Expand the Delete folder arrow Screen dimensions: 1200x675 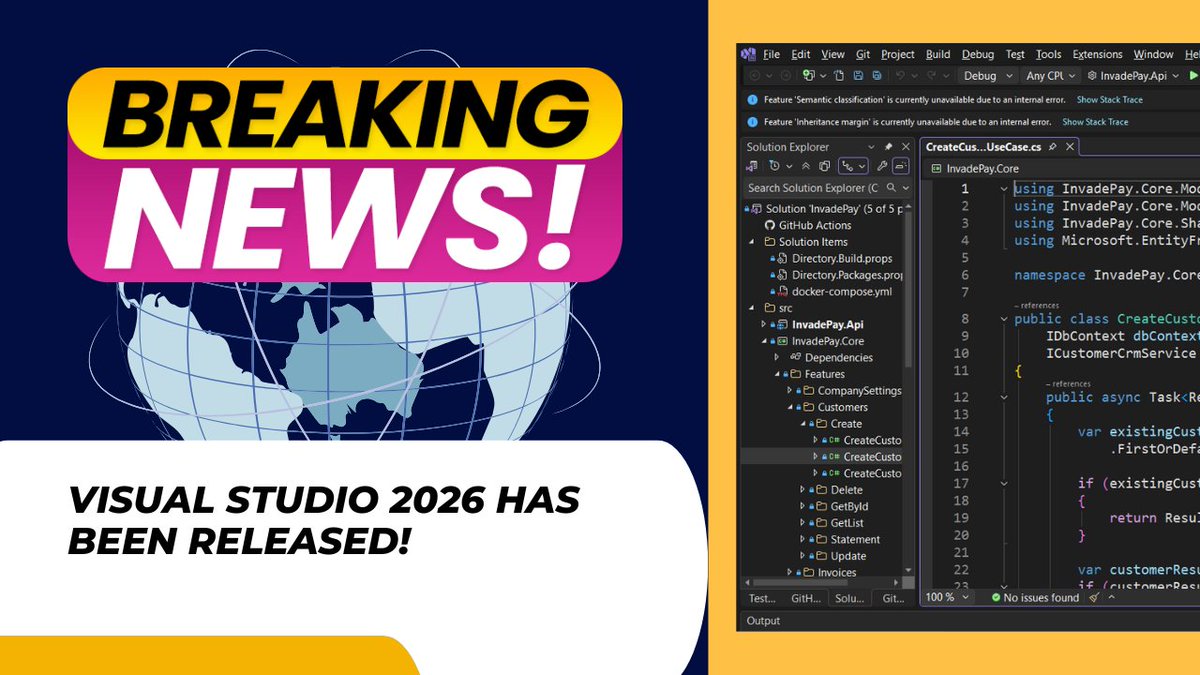pyautogui.click(x=802, y=490)
